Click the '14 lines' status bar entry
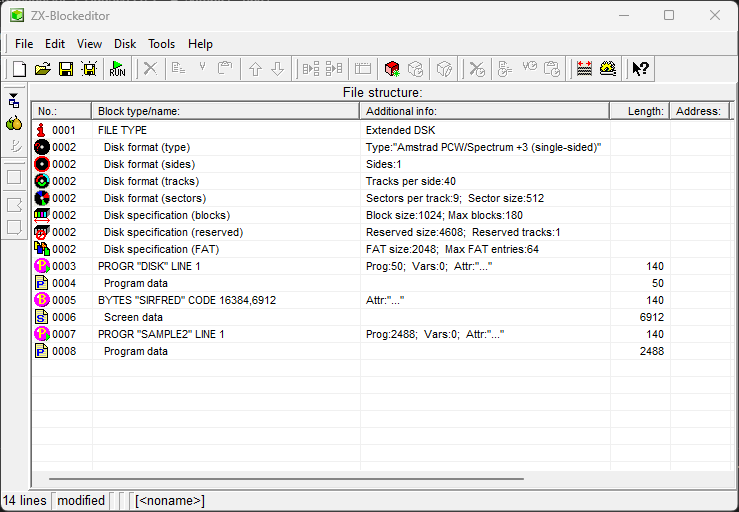Screen dimensions: 739x512 pos(25,500)
